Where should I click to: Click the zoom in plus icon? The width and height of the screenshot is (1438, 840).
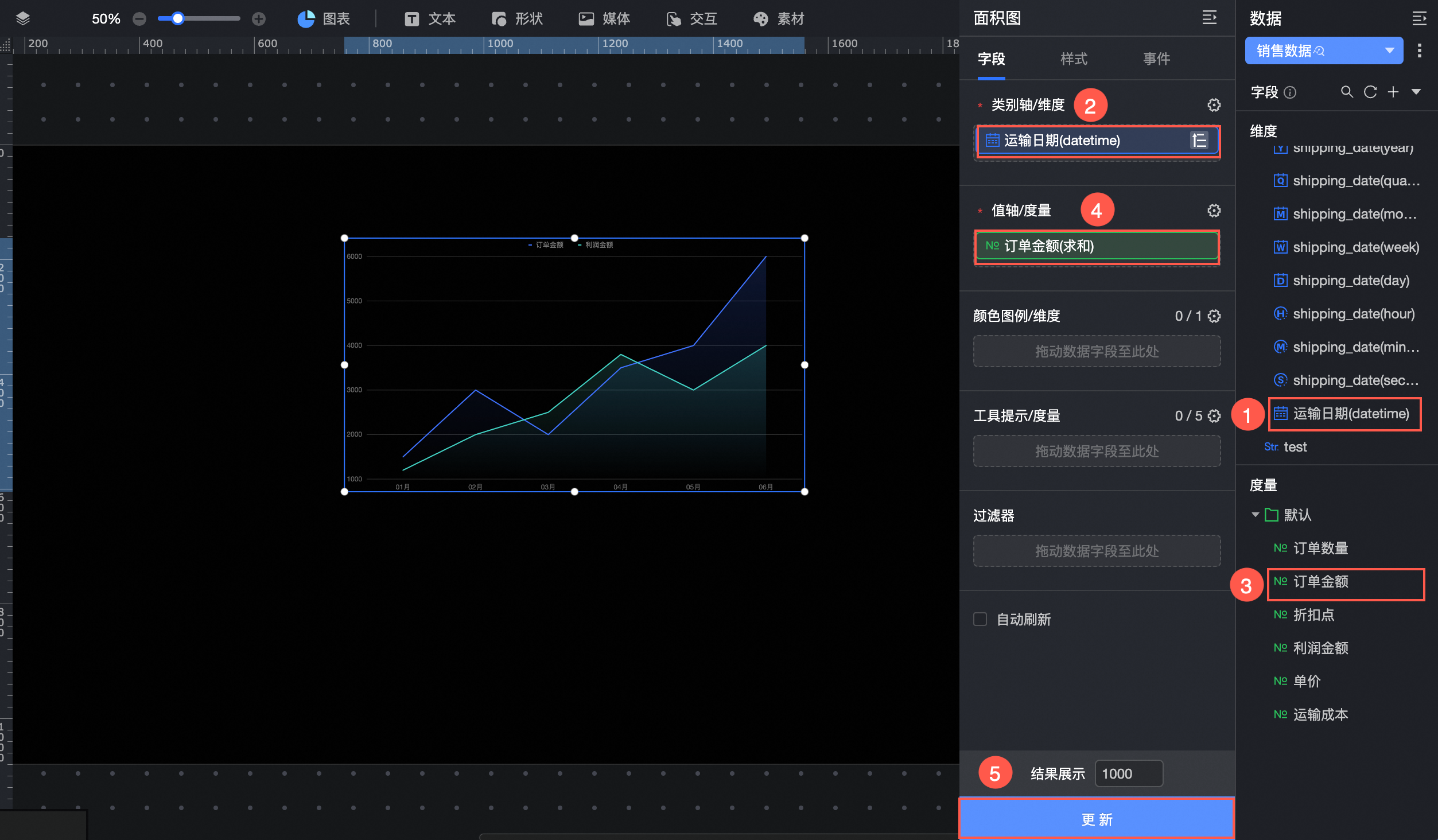click(x=259, y=19)
